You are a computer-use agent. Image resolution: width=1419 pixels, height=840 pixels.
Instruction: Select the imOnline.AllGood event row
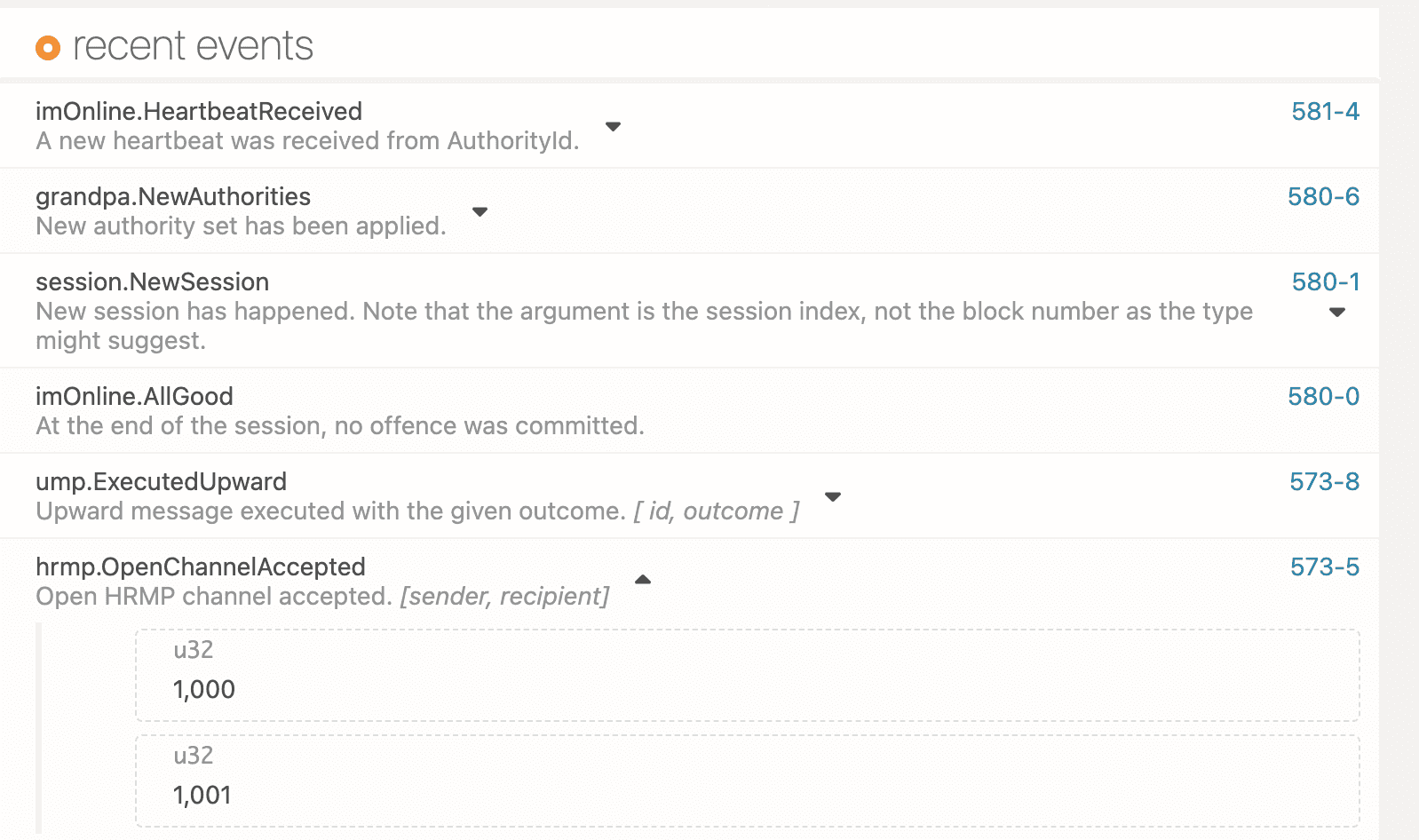134,396
